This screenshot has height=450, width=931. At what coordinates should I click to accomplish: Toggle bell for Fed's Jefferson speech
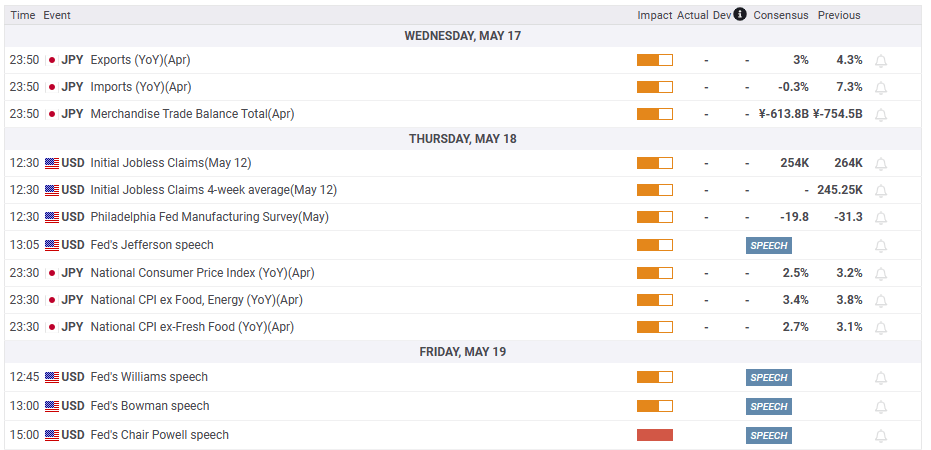click(x=881, y=245)
